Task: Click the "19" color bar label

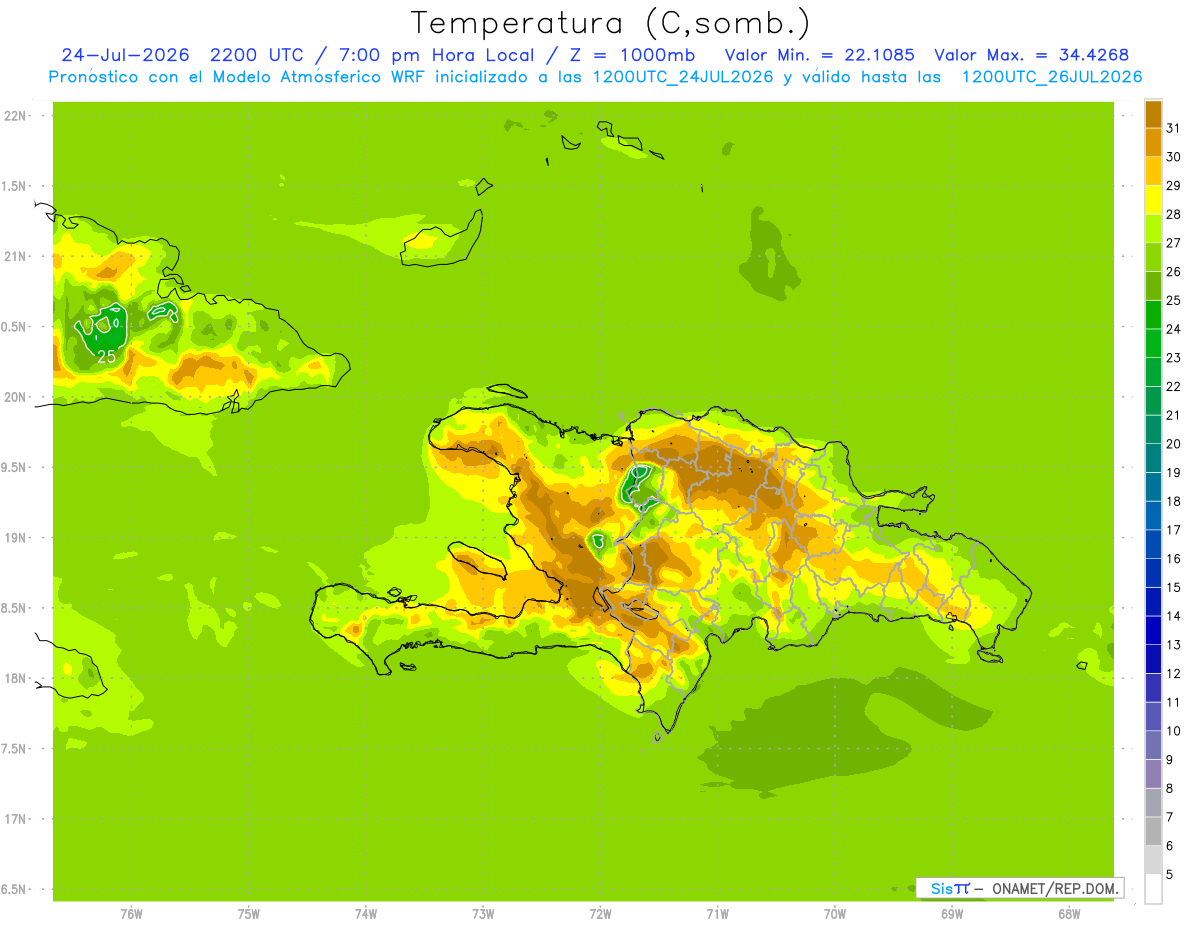Action: click(1173, 472)
